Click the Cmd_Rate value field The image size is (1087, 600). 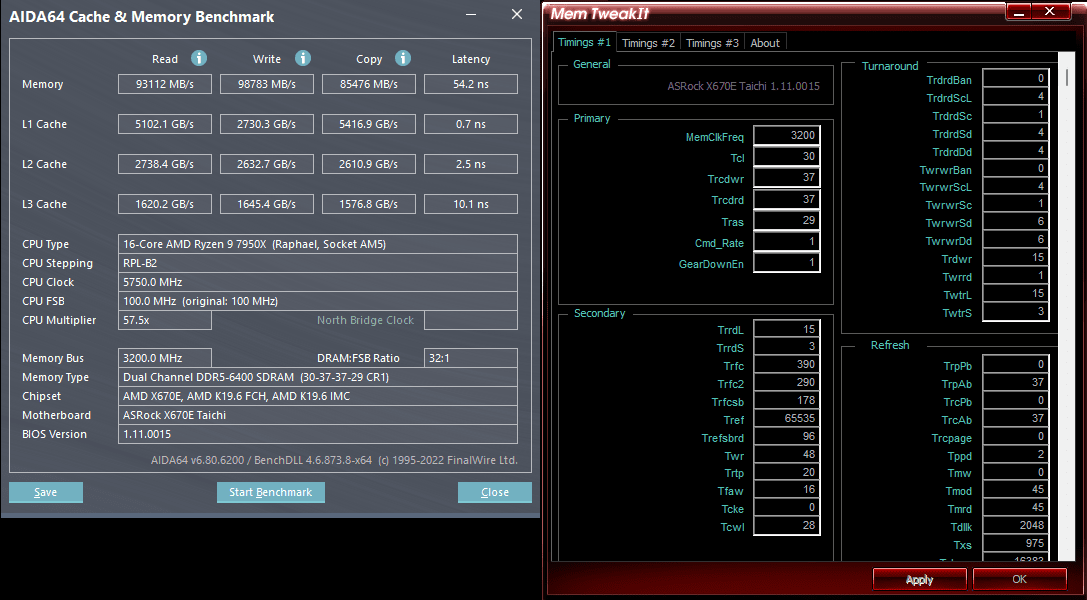point(787,241)
